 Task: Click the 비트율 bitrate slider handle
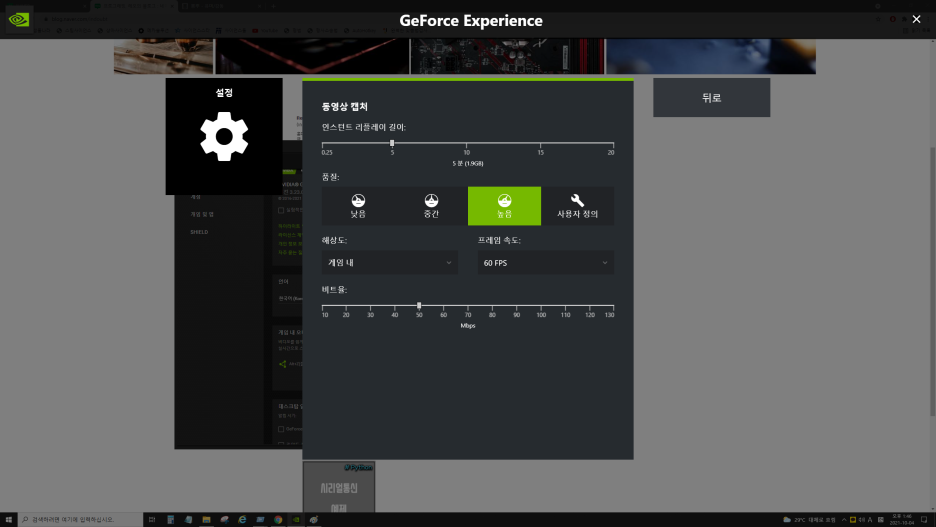(x=419, y=306)
